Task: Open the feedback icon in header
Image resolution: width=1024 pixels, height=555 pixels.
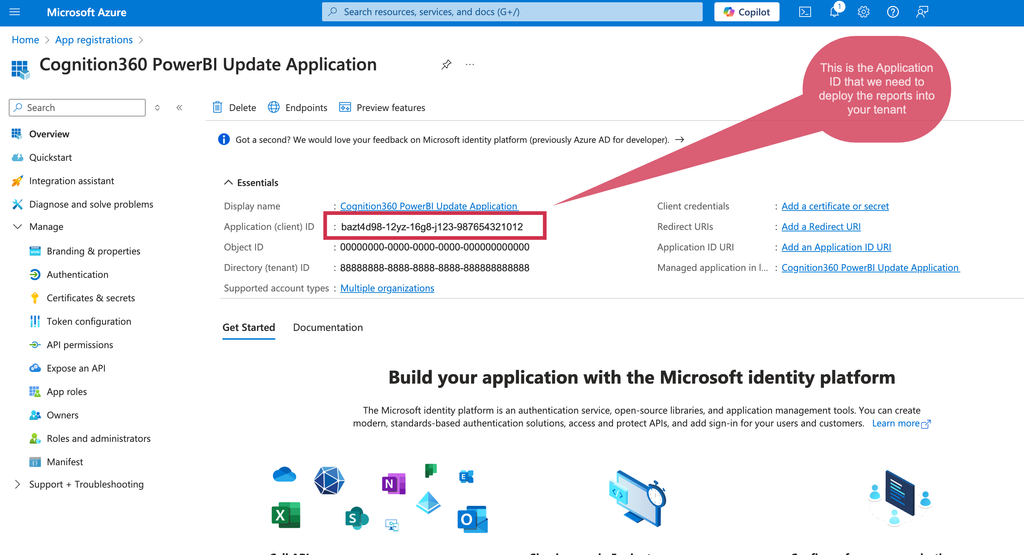Action: [922, 12]
